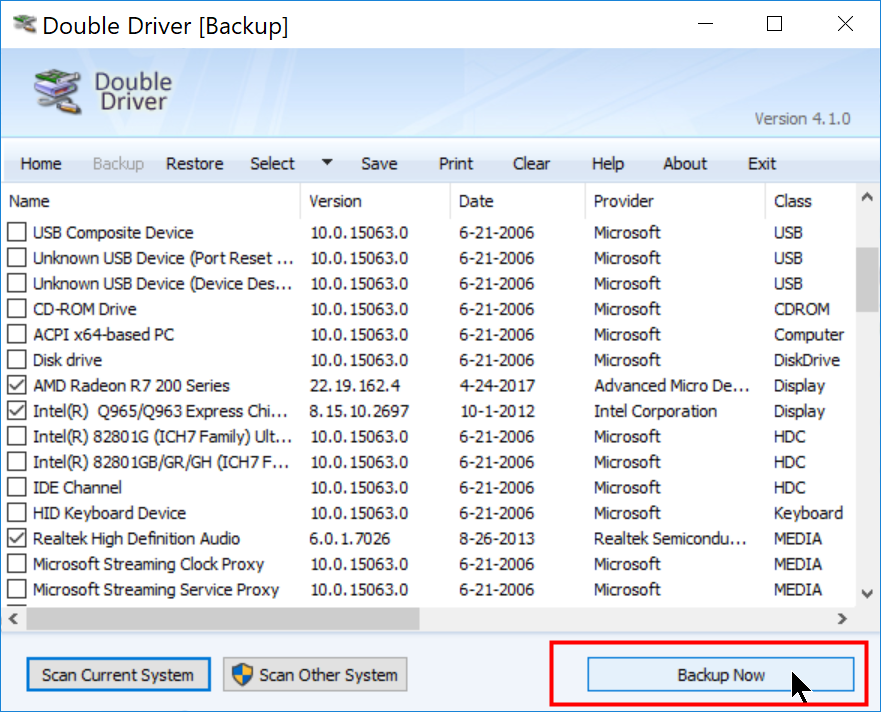Uncheck the Intel Q965/Q963 Express checkbox
The image size is (881, 712).
point(17,410)
